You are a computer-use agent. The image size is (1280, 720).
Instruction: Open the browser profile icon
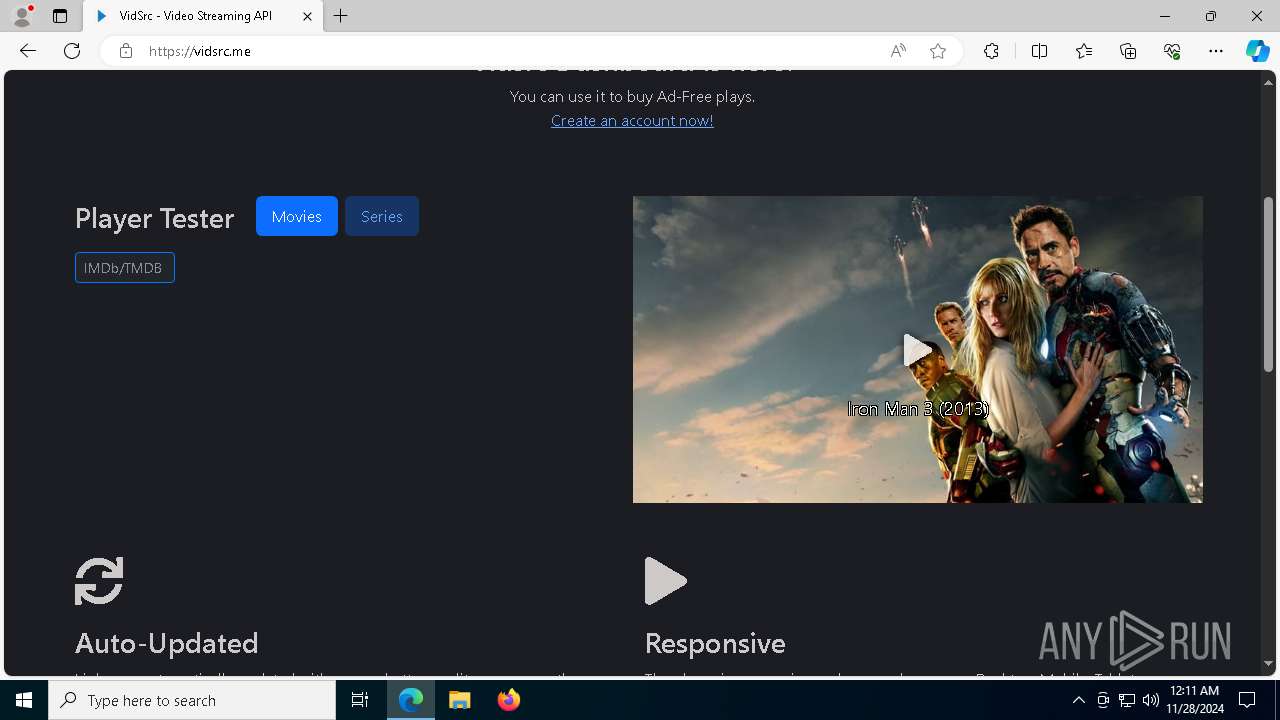(22, 16)
